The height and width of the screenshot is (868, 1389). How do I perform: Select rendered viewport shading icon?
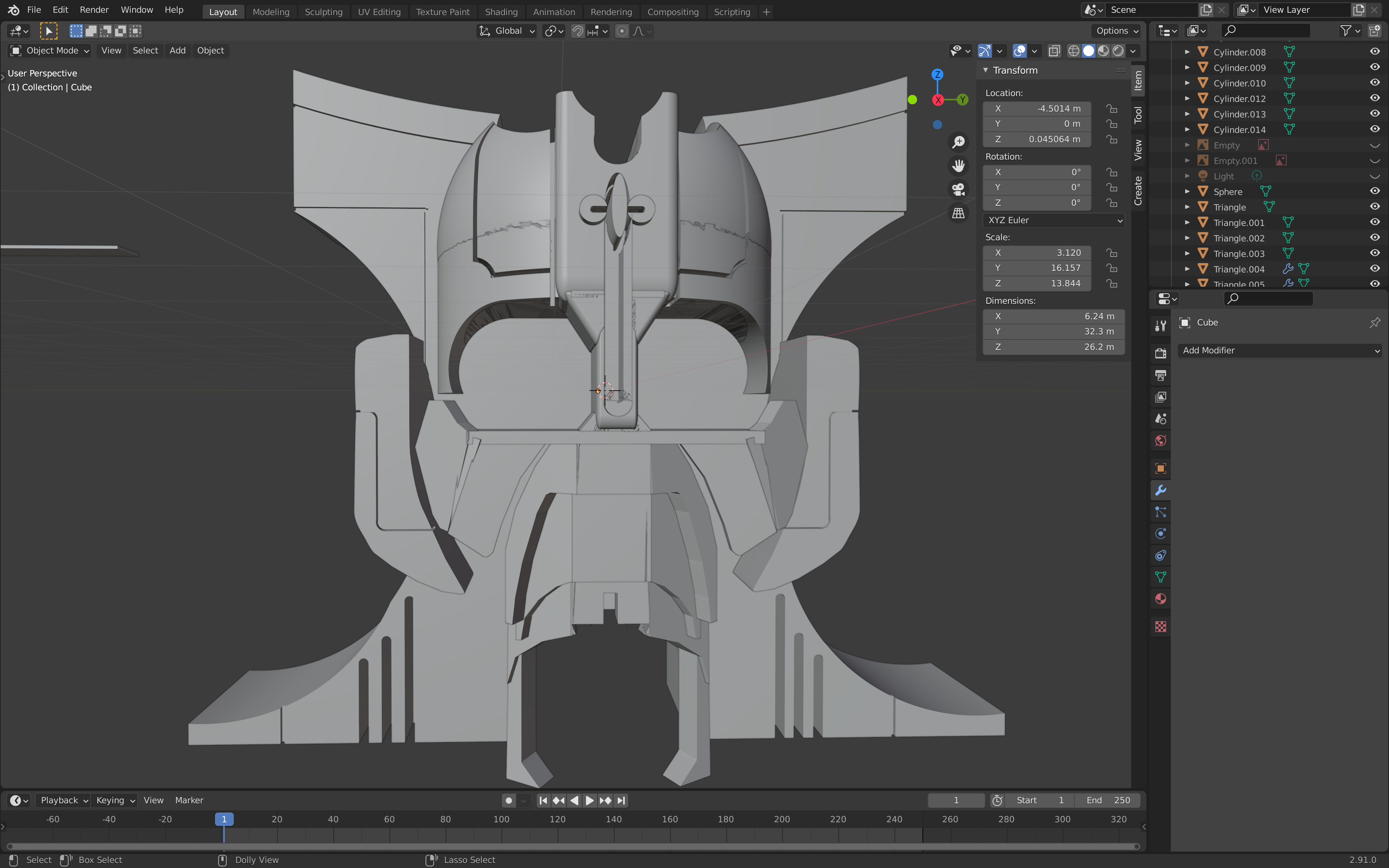[1118, 50]
